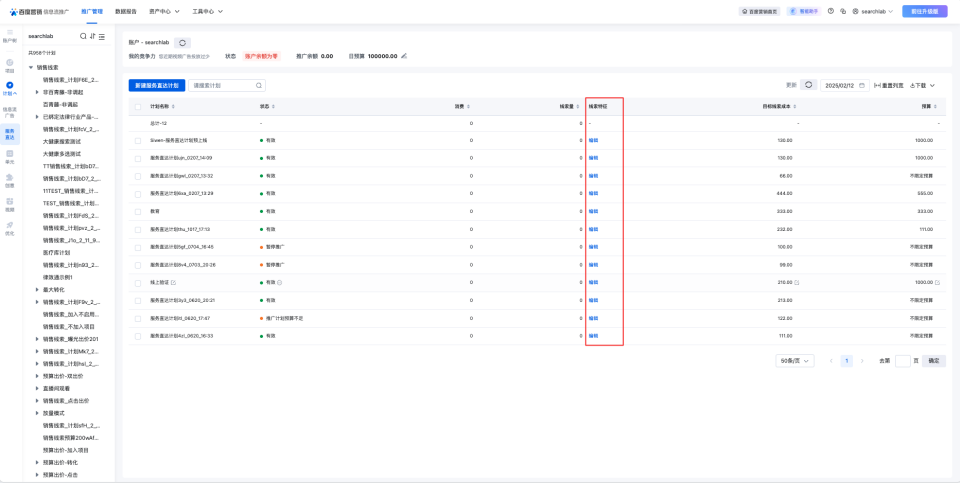Check the box for the 教育 plan row

click(138, 211)
